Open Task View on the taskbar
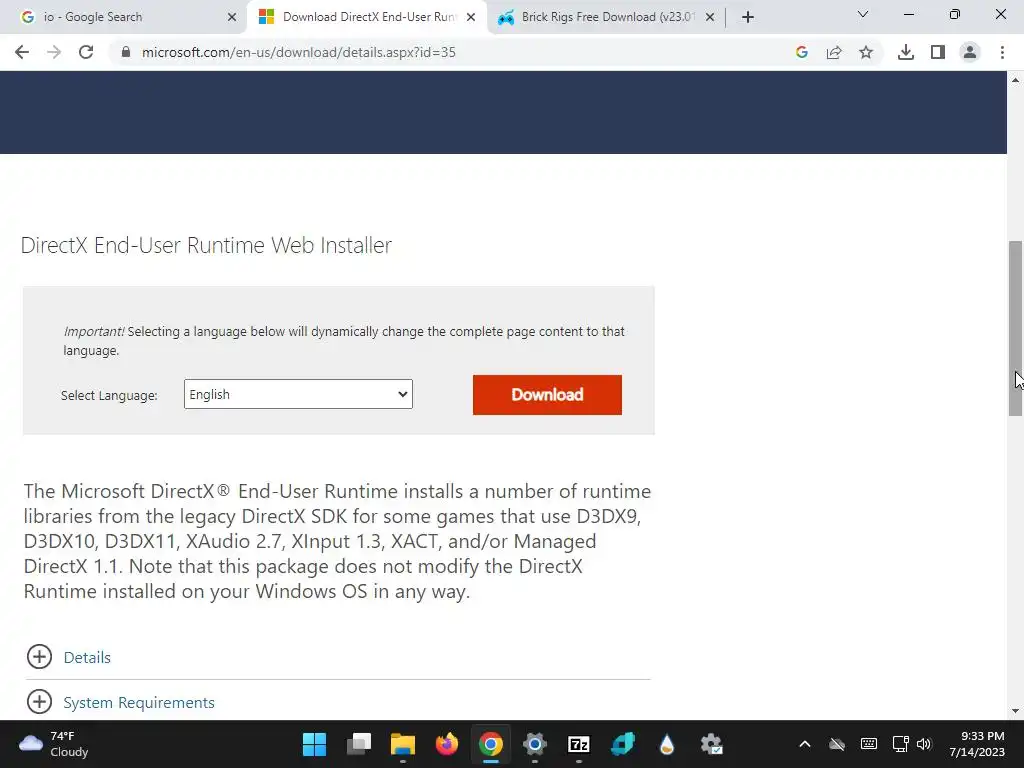The height and width of the screenshot is (768, 1024). (359, 744)
